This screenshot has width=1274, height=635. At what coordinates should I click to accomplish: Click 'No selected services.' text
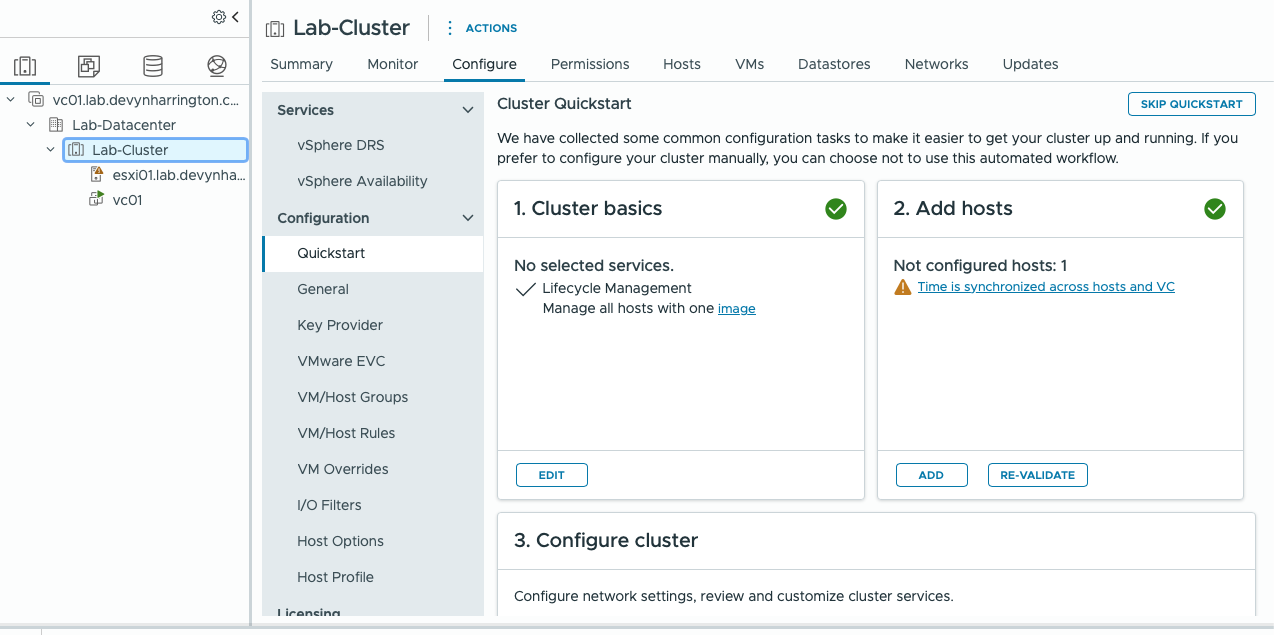point(594,265)
